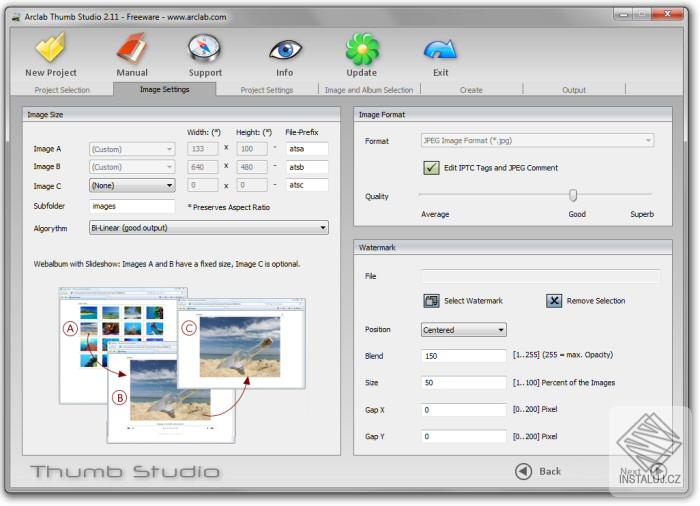Click the Image C Width field
Viewport: 700px width, 506px height.
pos(203,185)
